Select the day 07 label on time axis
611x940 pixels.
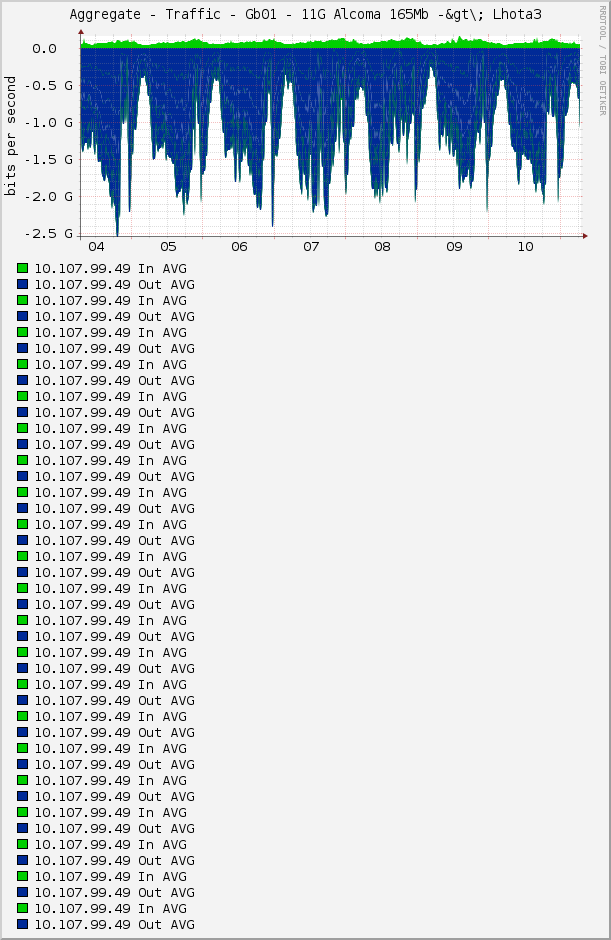point(311,246)
